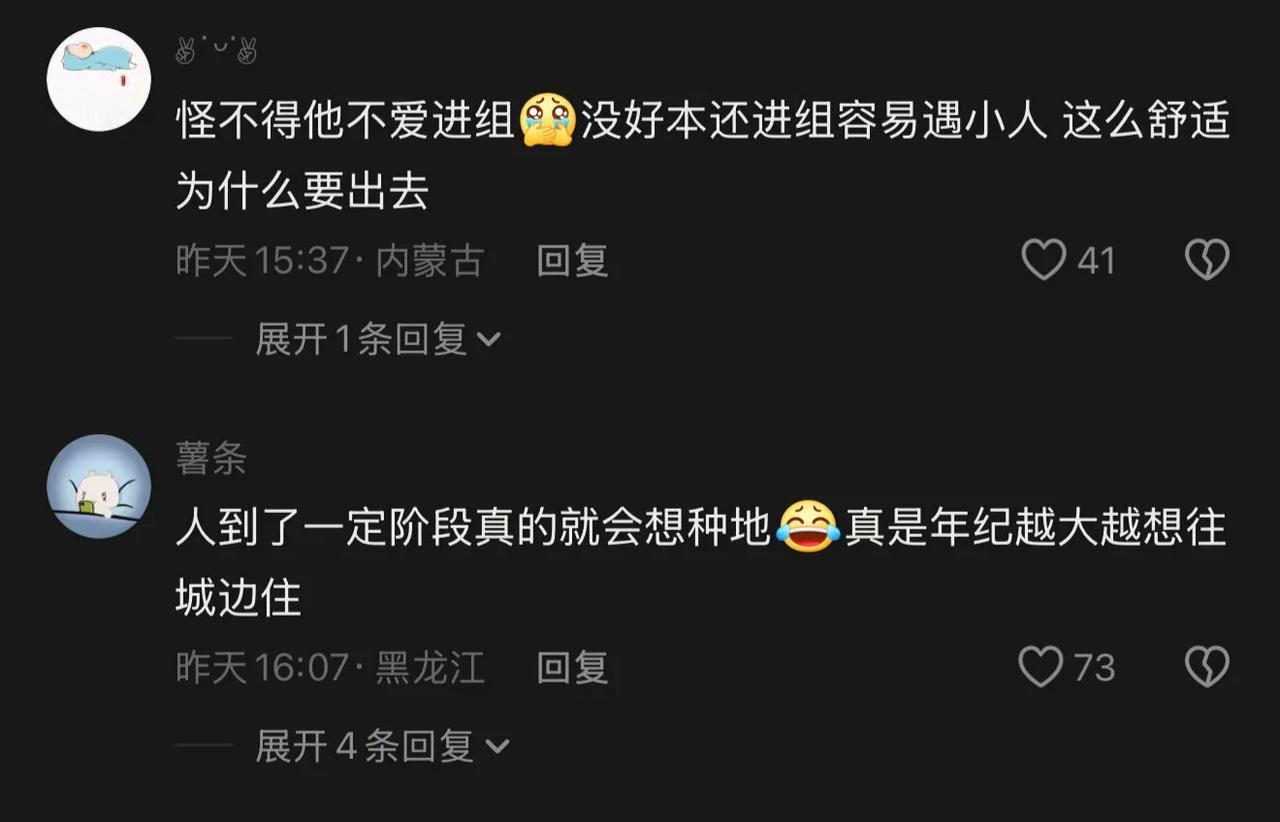
Task: Like the comment with 41 likes
Action: pos(1044,261)
